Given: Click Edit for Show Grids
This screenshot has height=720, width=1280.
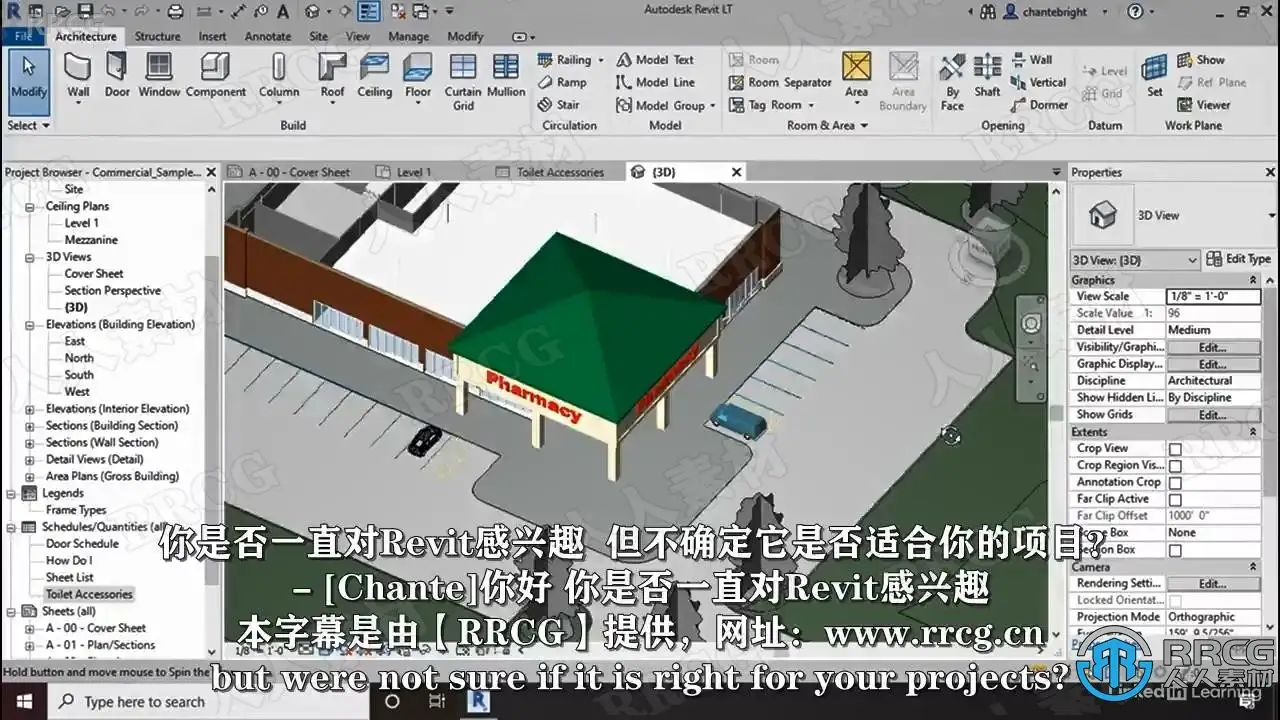Looking at the screenshot, I should [1213, 415].
